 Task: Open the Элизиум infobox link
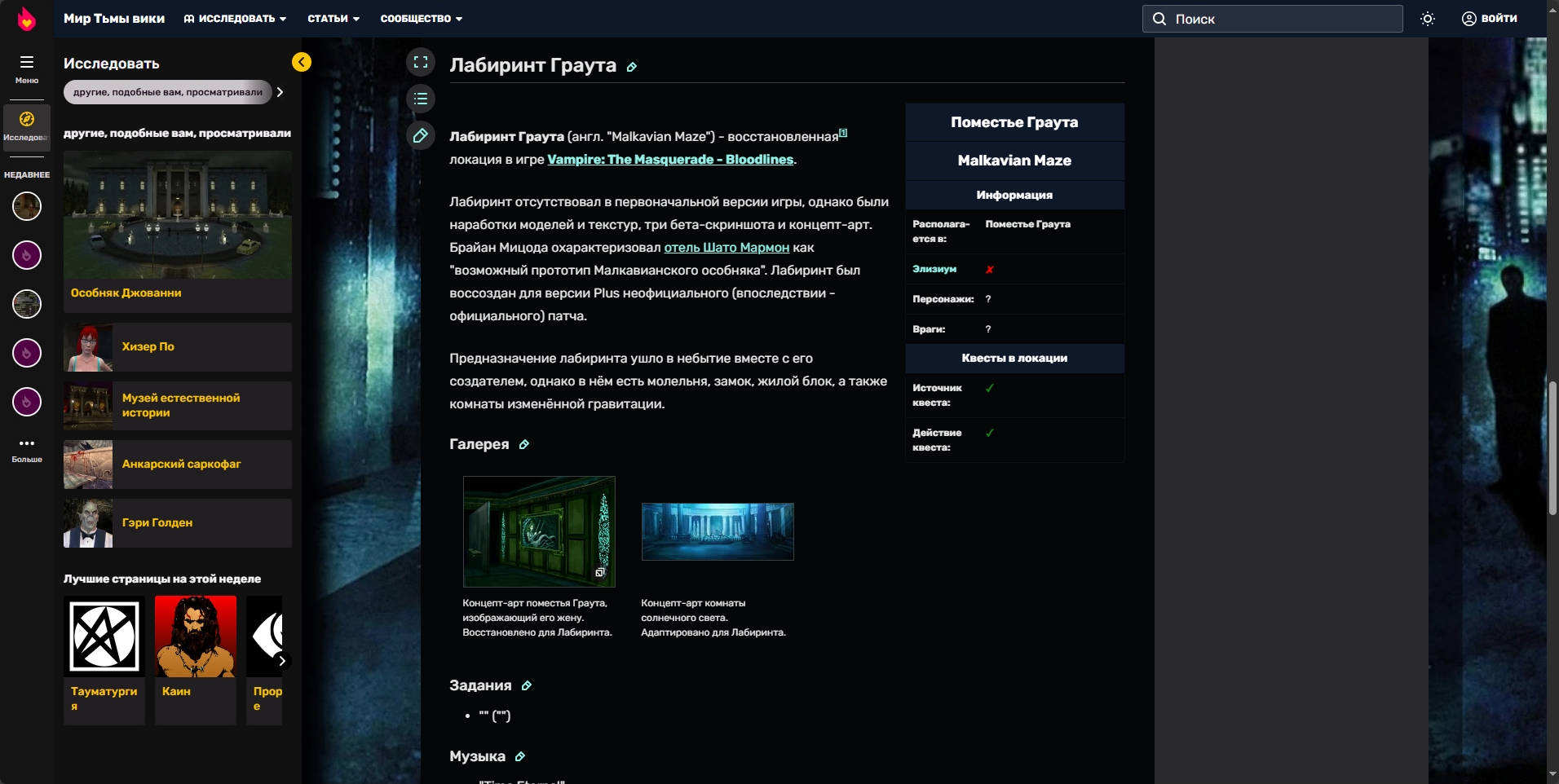tap(934, 269)
